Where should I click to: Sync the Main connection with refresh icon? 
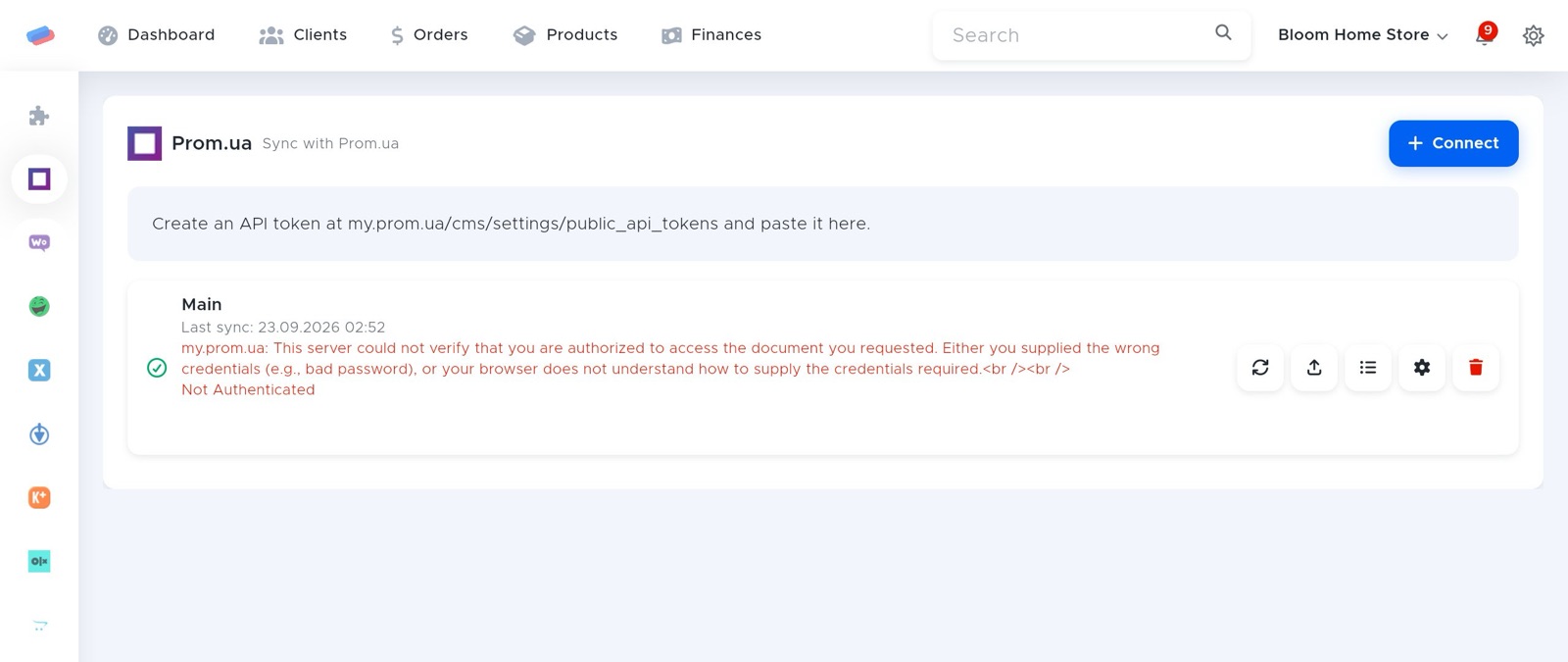tap(1260, 368)
